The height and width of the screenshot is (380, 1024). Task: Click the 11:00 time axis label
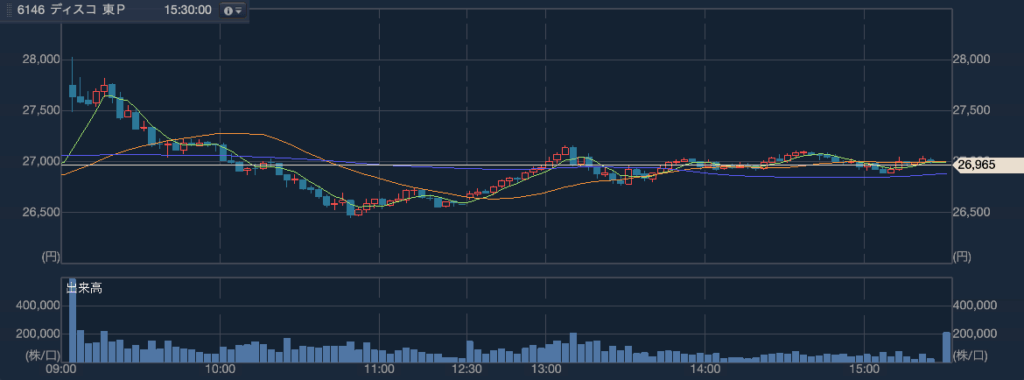379,370
